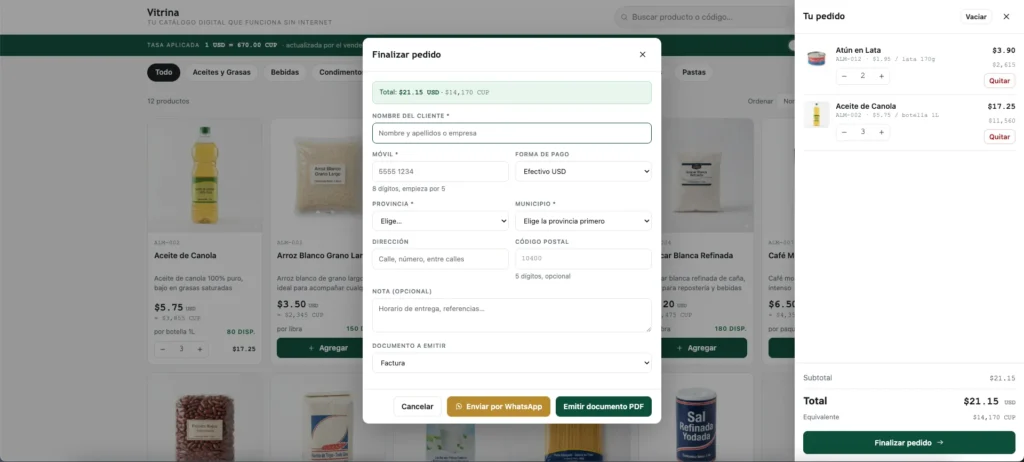This screenshot has width=1024, height=462.
Task: Click the Subtotal $21.15 amount
Action: (x=1002, y=378)
